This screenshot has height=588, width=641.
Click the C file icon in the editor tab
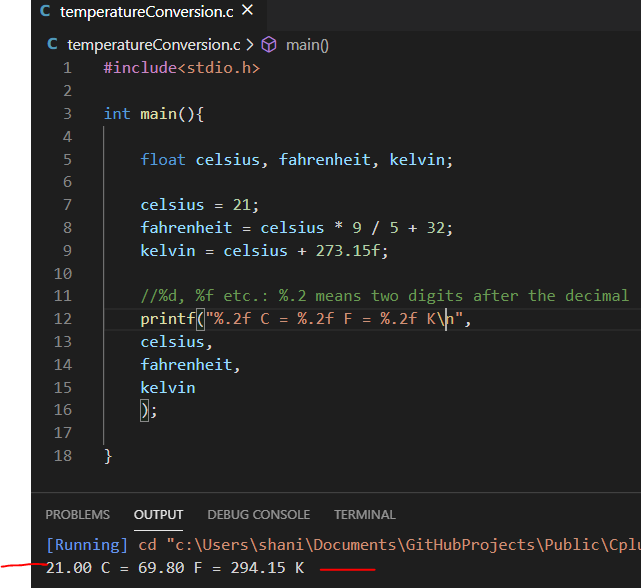pyautogui.click(x=45, y=12)
